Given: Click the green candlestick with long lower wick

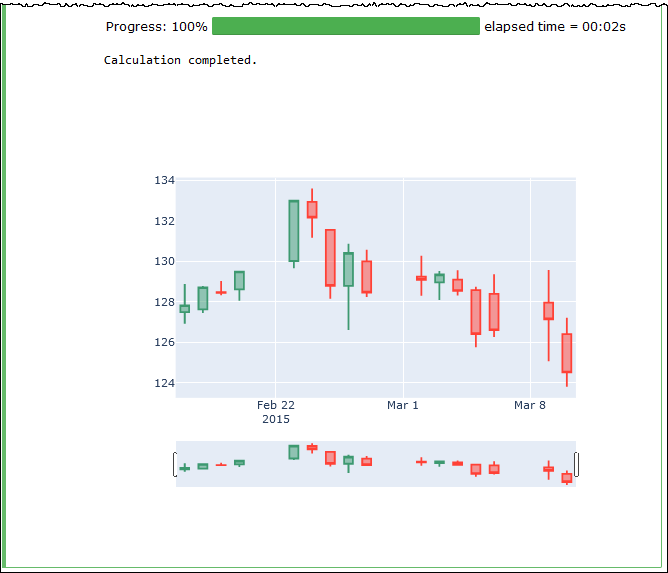Looking at the screenshot, I should point(348,269).
